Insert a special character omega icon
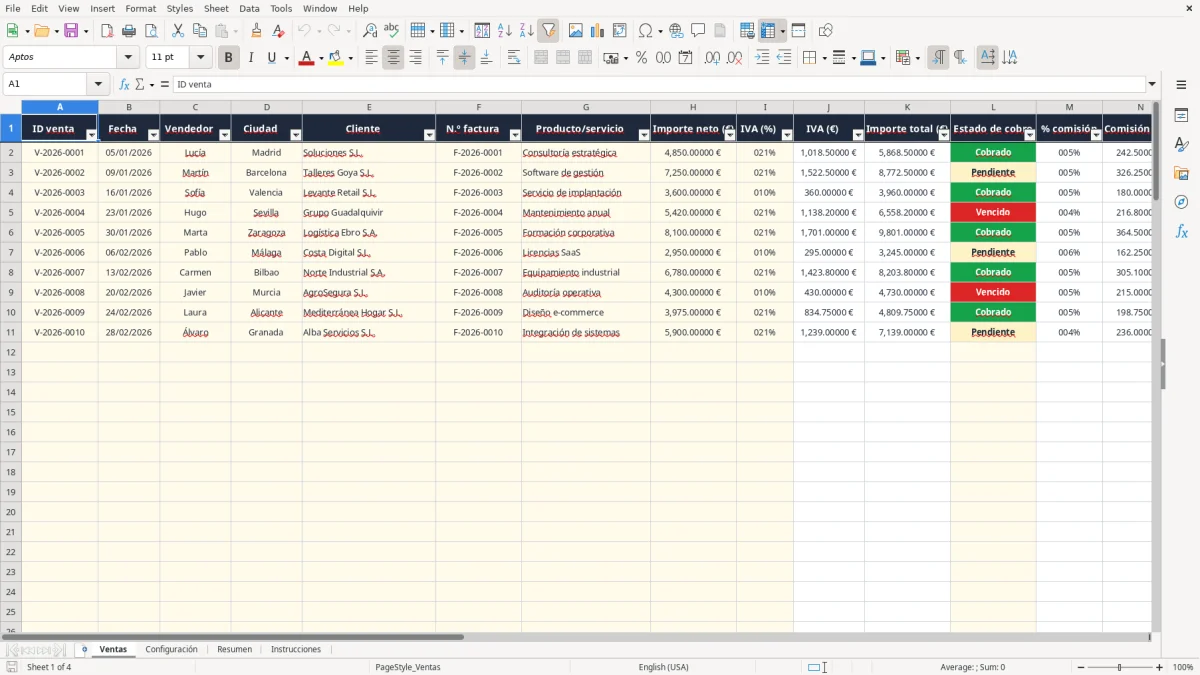The image size is (1200, 675). click(646, 31)
